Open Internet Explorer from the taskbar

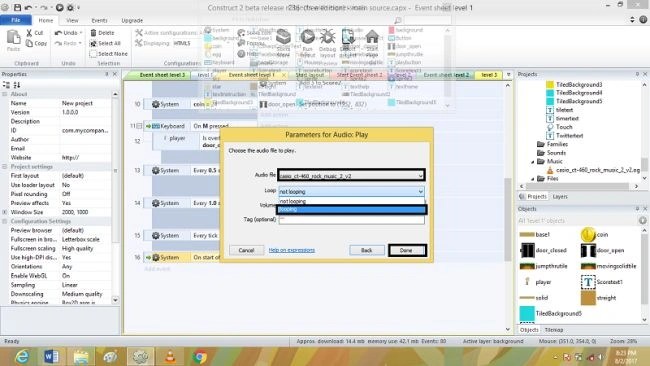click(x=22, y=356)
